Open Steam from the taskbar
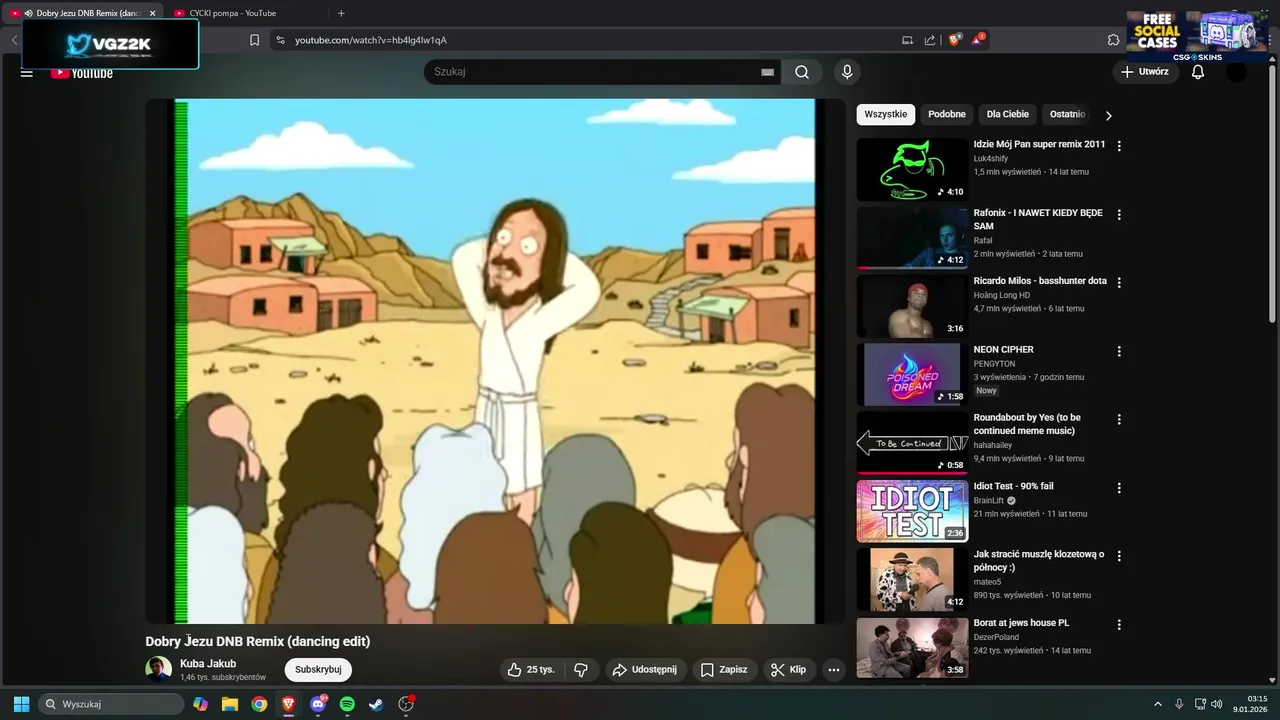The height and width of the screenshot is (720, 1280). pyautogui.click(x=376, y=704)
